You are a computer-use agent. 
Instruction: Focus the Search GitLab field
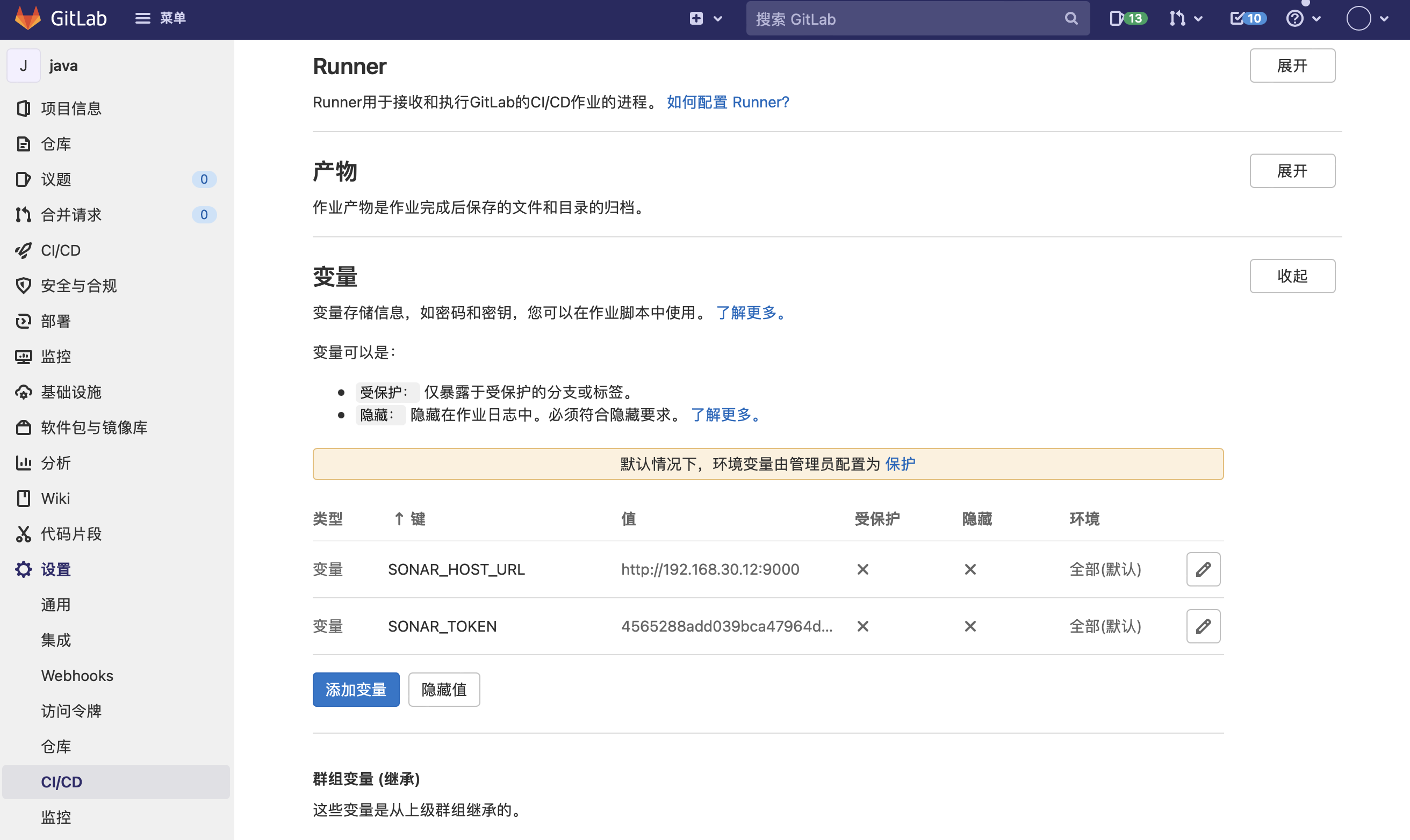point(906,19)
